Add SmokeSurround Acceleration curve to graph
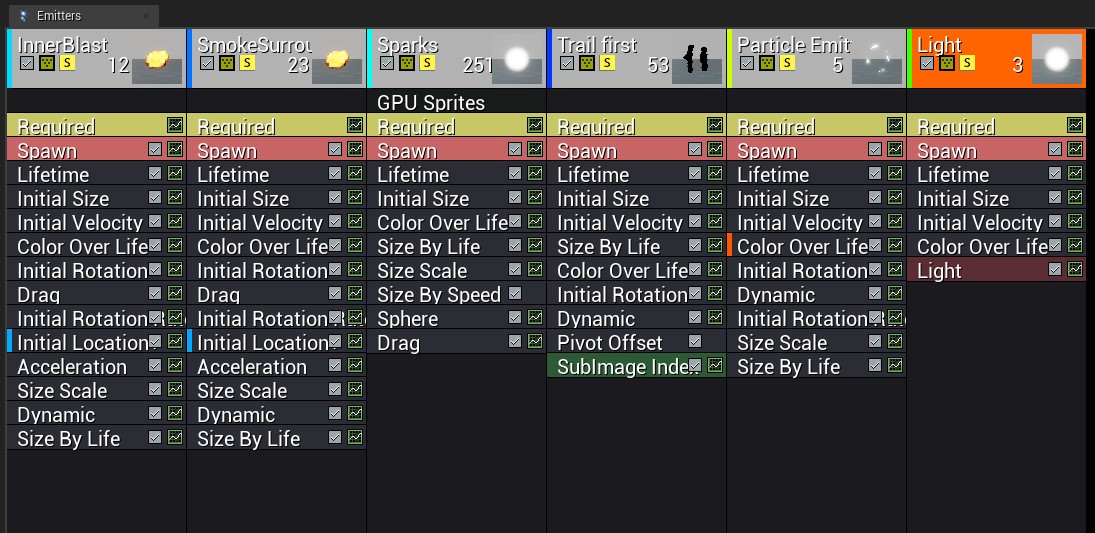 click(x=355, y=365)
